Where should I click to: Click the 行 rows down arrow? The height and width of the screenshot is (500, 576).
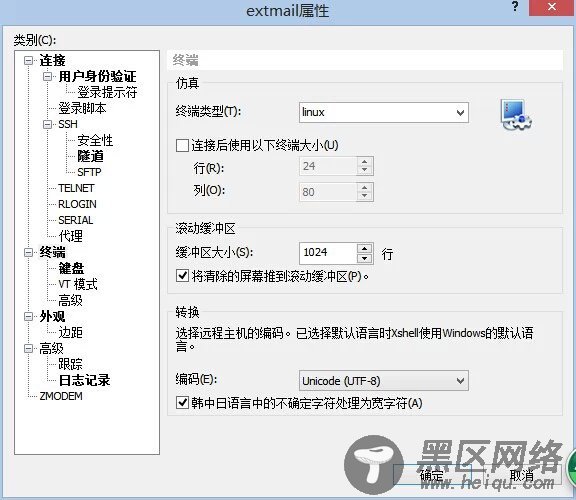point(364,170)
